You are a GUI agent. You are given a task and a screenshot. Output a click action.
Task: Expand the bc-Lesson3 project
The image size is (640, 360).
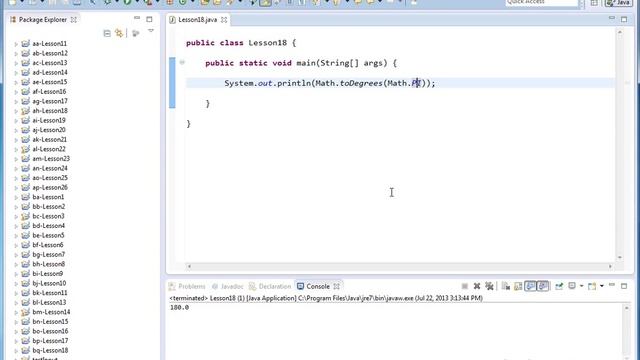click(x=16, y=216)
